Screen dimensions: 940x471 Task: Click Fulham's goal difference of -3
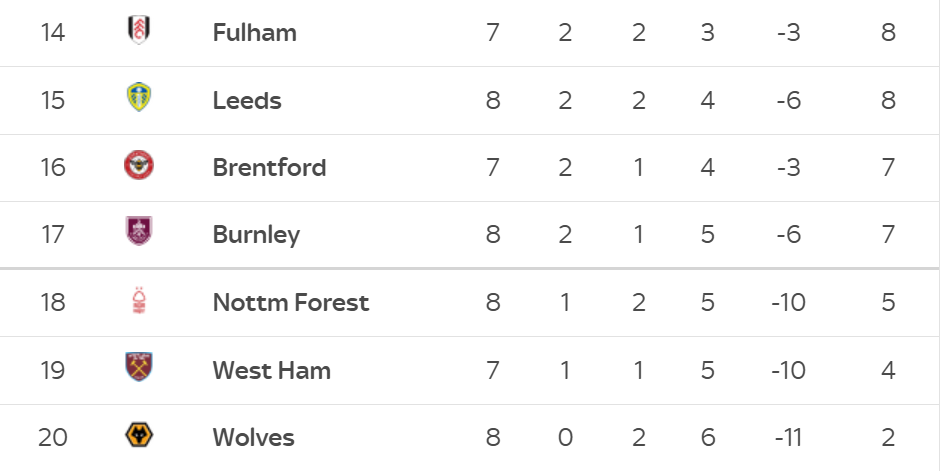[788, 32]
